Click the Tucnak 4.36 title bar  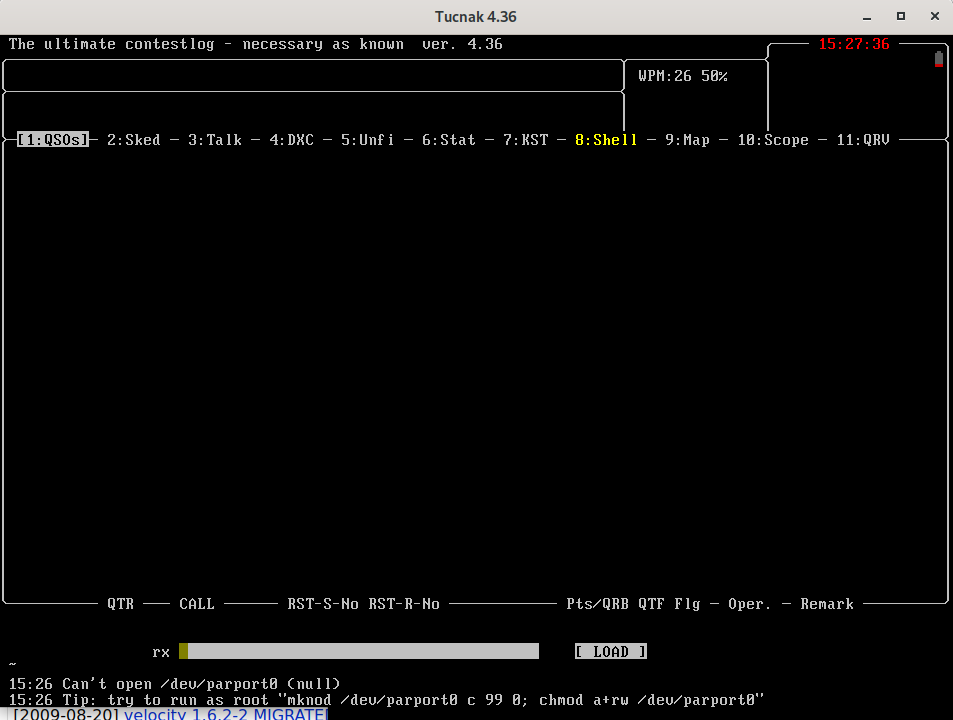[x=476, y=17]
